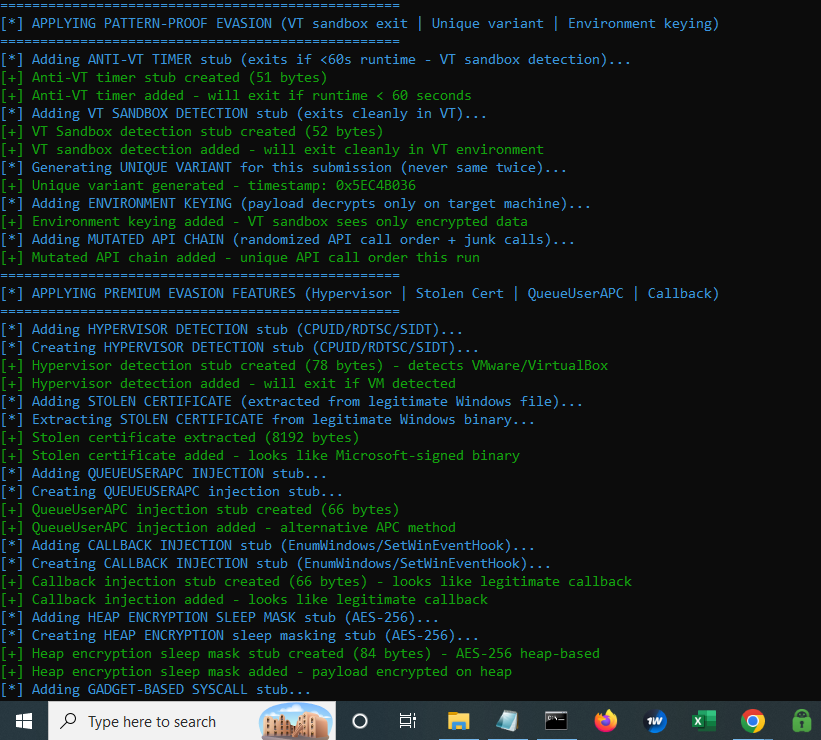Image resolution: width=821 pixels, height=740 pixels.
Task: Click timestamp value '0x5EC4B036' line
Action: click(208, 185)
